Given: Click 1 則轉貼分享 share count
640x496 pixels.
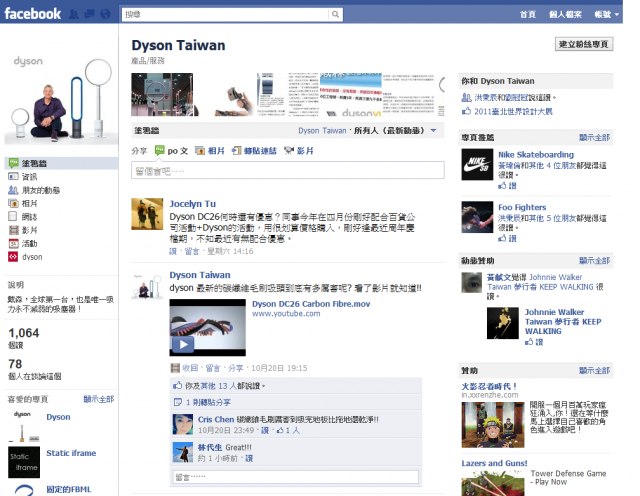Looking at the screenshot, I should (208, 403).
